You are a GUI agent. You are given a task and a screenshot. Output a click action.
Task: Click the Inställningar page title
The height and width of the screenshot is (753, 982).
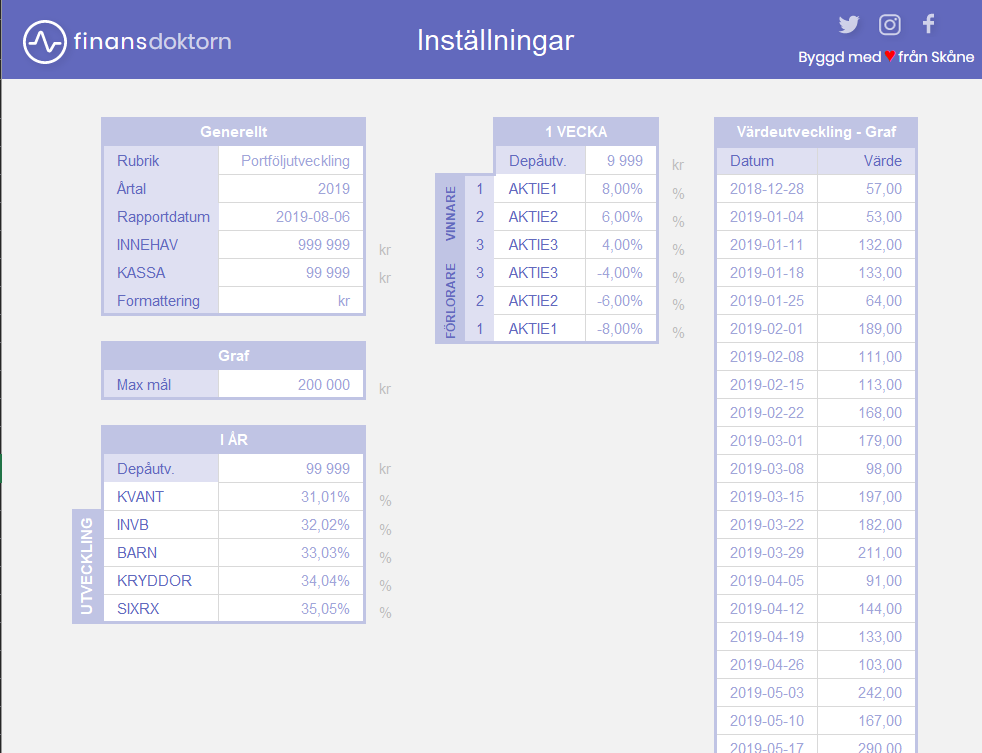[x=495, y=41]
